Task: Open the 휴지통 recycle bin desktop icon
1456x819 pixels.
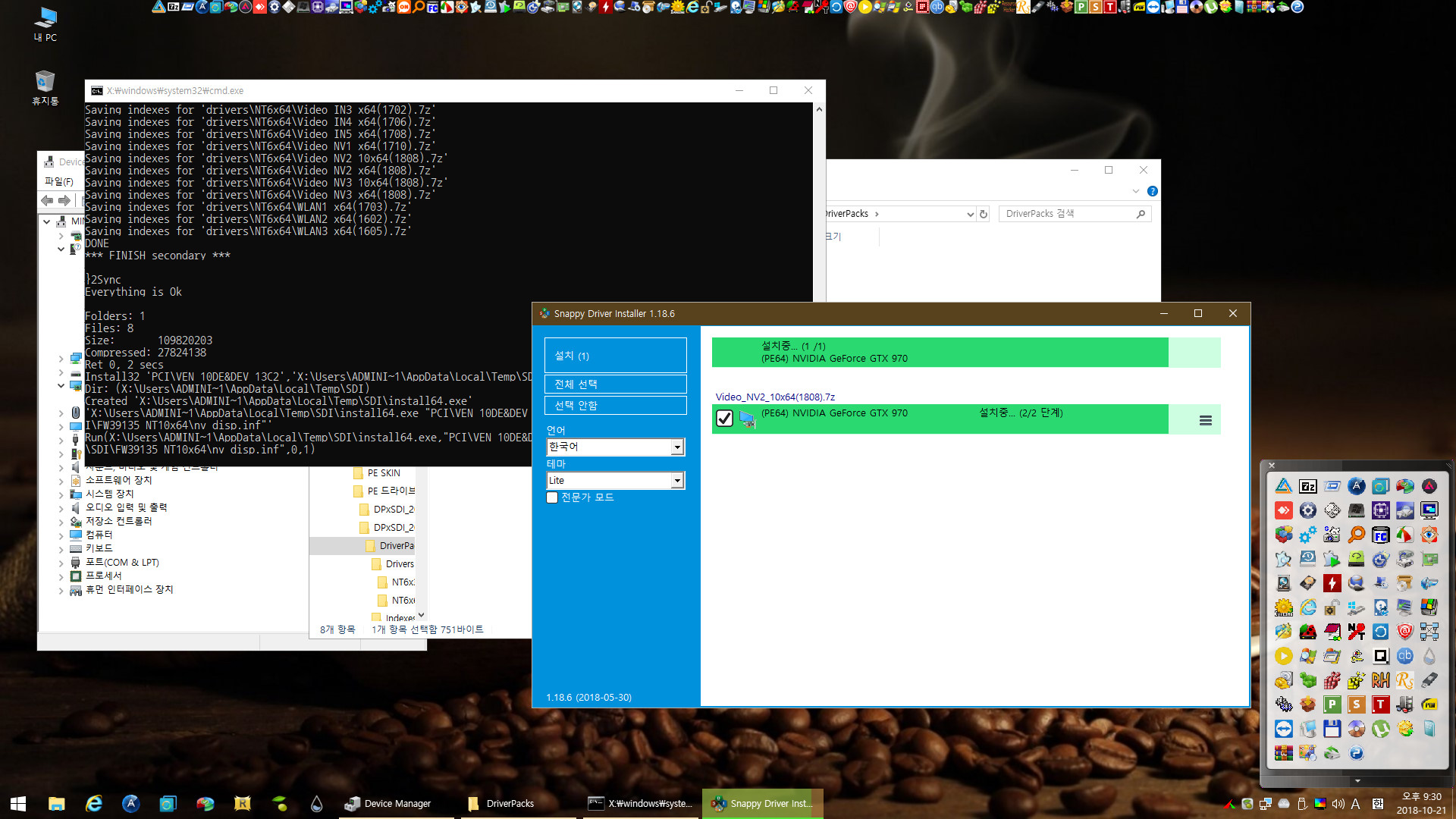Action: pos(45,88)
